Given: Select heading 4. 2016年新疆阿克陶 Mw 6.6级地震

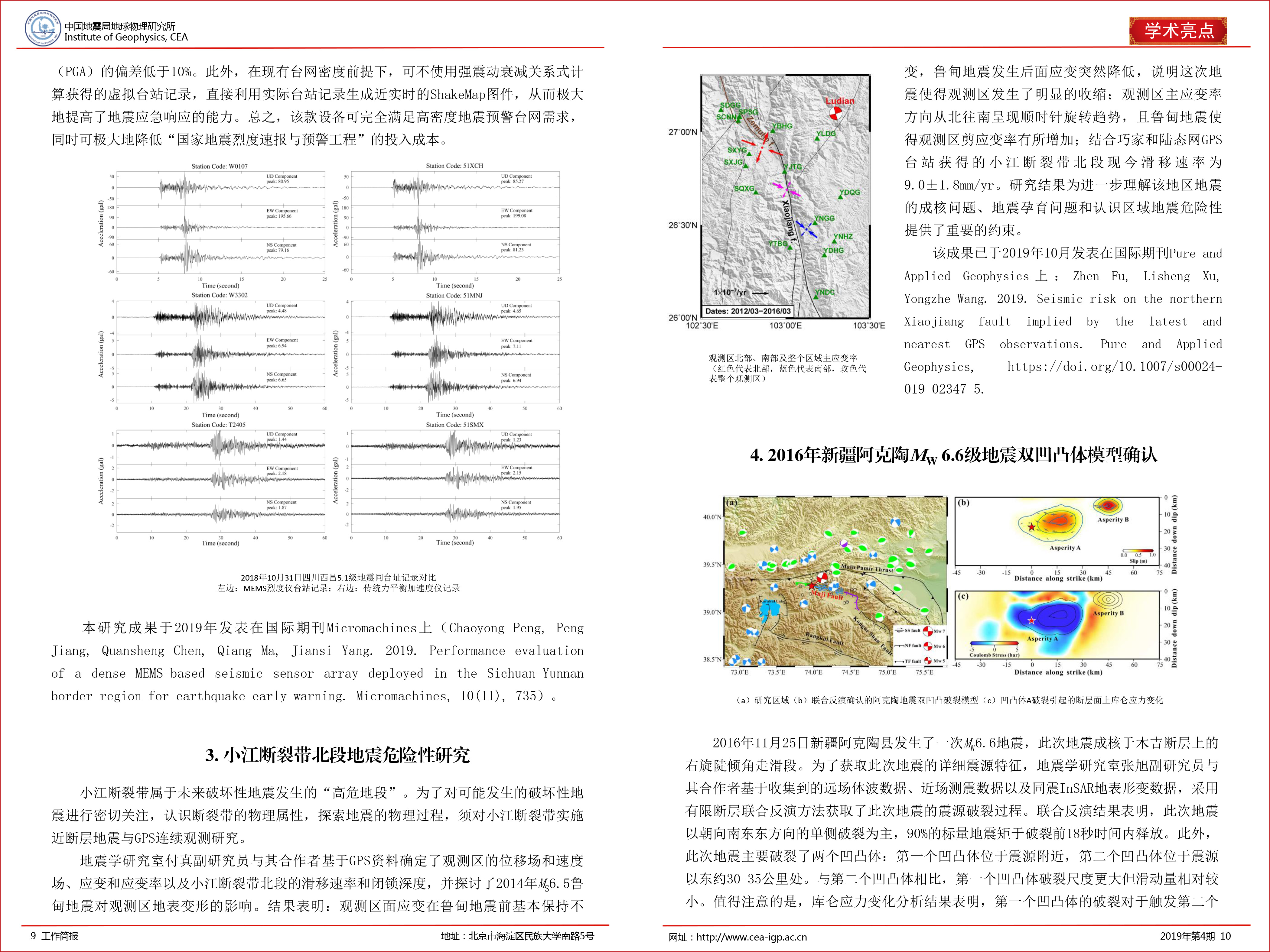Looking at the screenshot, I should (x=954, y=456).
